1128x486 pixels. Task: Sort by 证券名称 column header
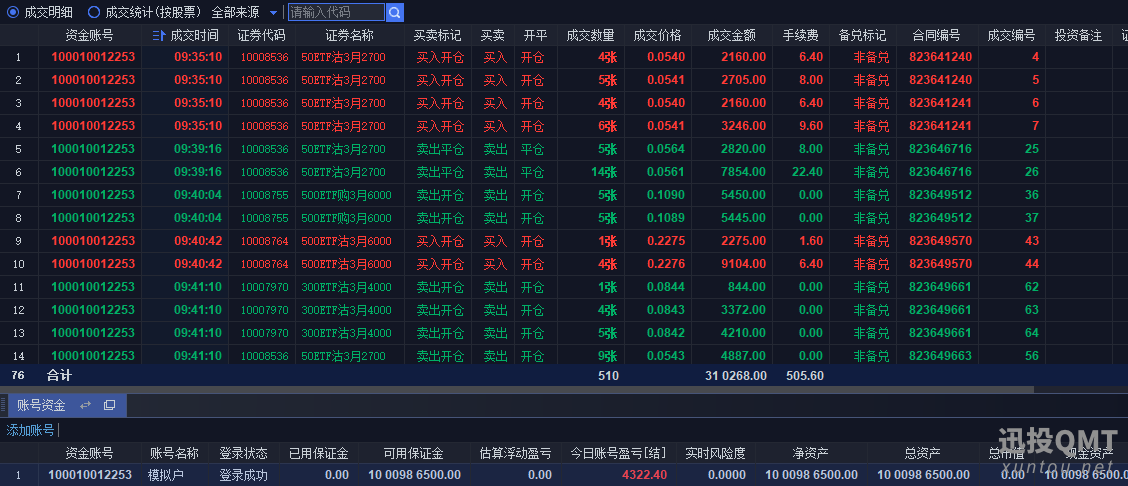(350, 35)
